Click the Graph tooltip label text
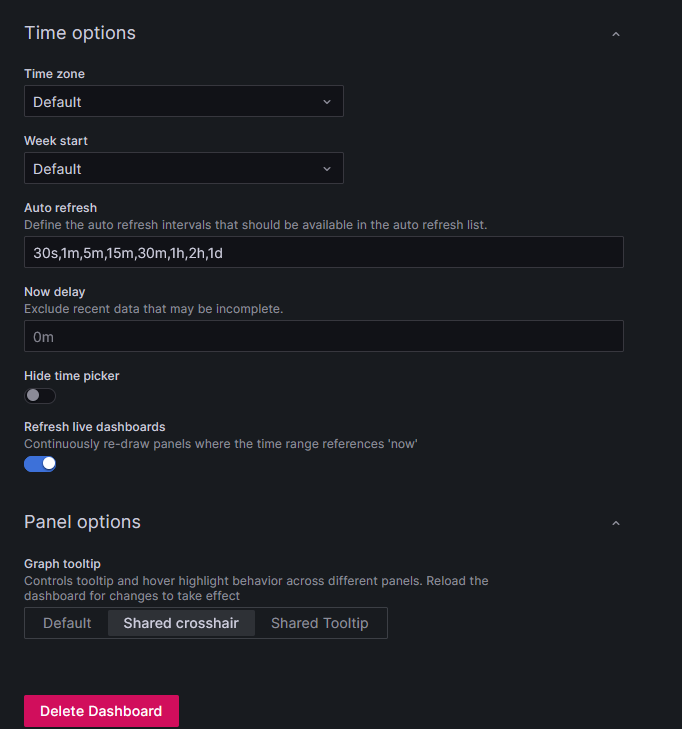The width and height of the screenshot is (682, 729). [x=62, y=564]
